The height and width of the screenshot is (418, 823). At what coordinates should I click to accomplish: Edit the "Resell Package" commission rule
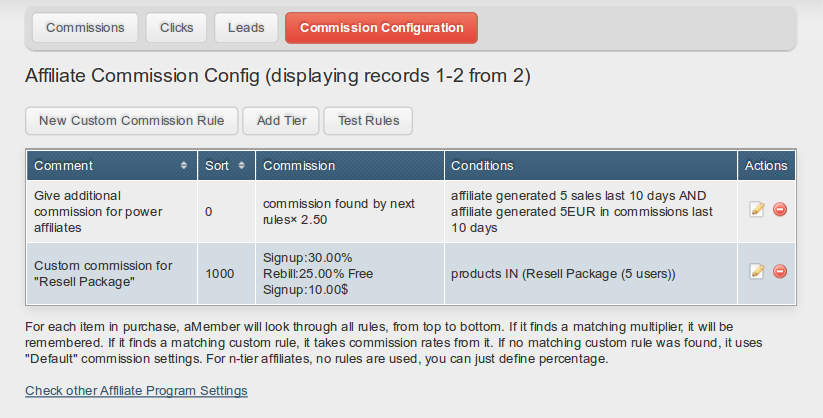tap(757, 272)
